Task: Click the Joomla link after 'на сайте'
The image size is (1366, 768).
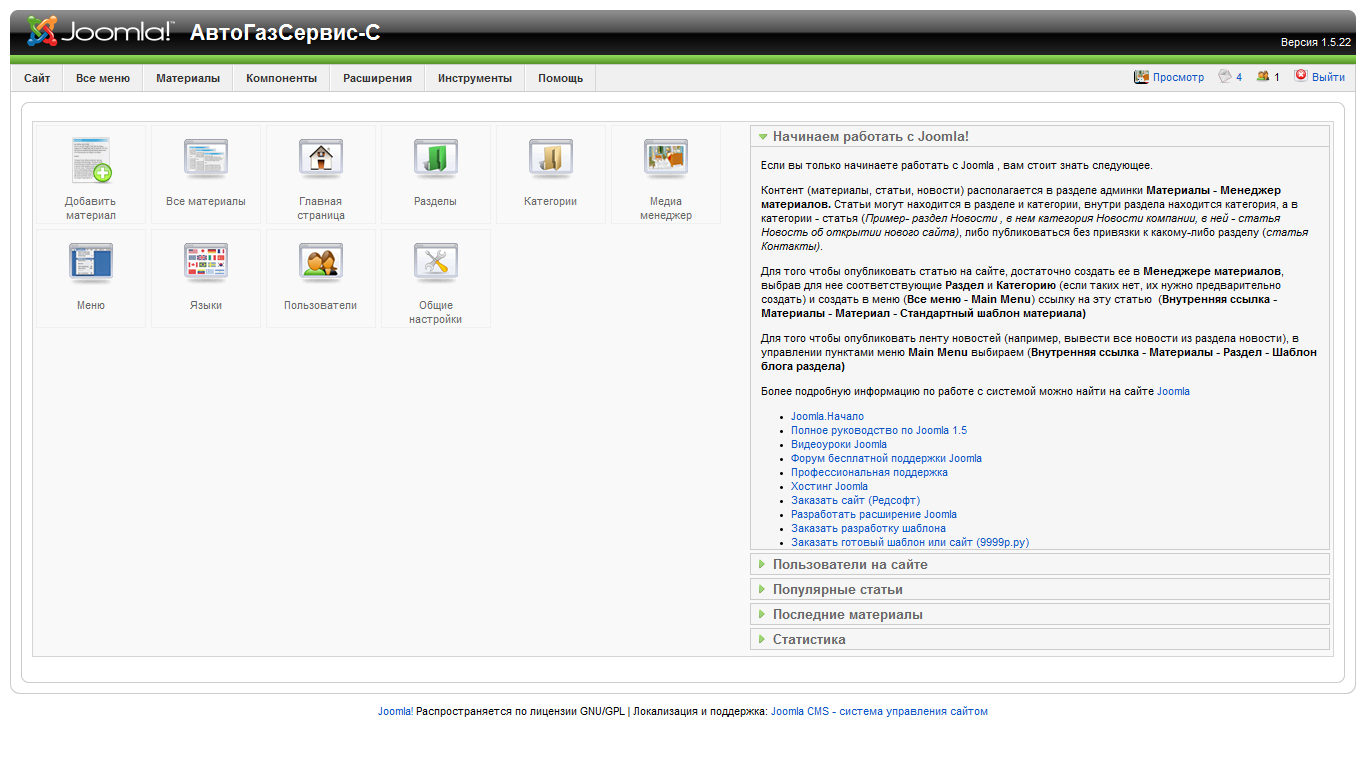Action: [1173, 391]
